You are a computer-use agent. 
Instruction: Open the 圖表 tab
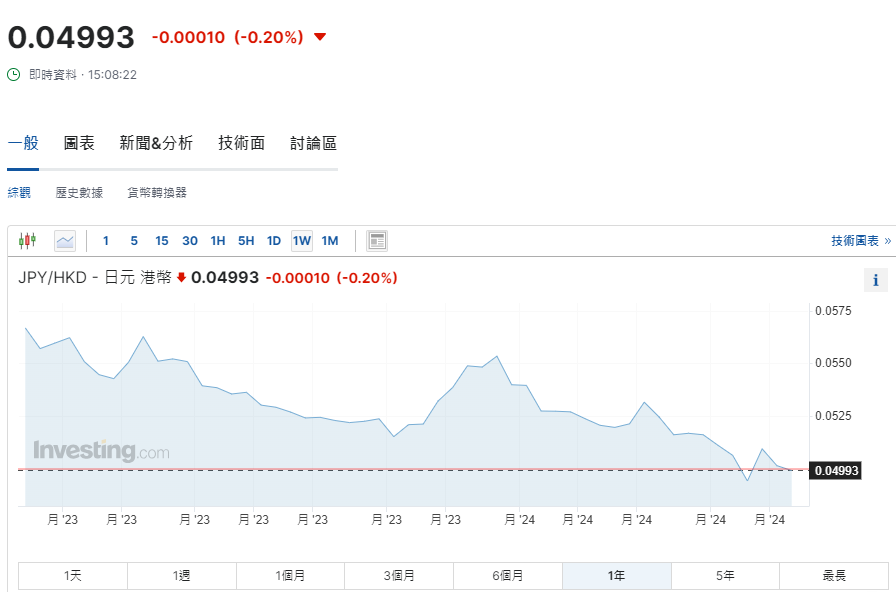(x=79, y=143)
